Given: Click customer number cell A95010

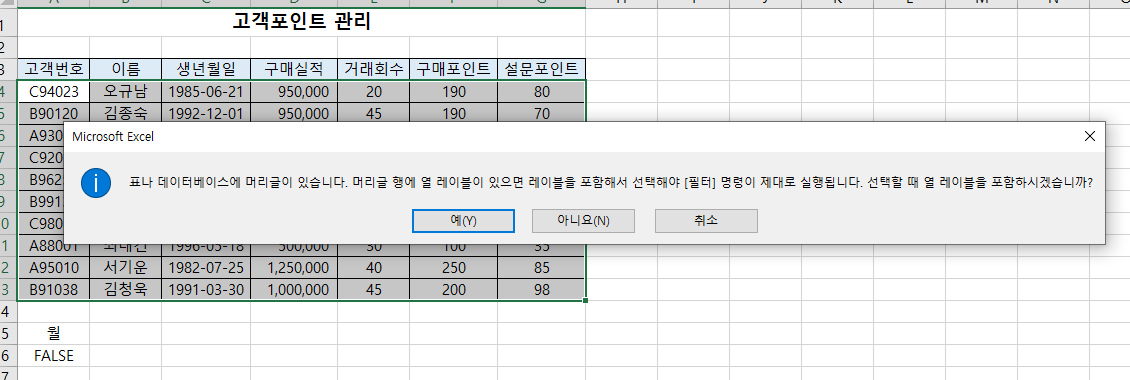Looking at the screenshot, I should [54, 268].
